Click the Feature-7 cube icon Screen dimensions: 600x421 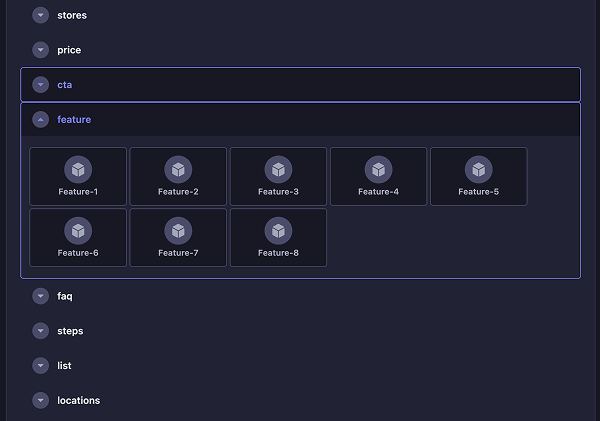[178, 230]
